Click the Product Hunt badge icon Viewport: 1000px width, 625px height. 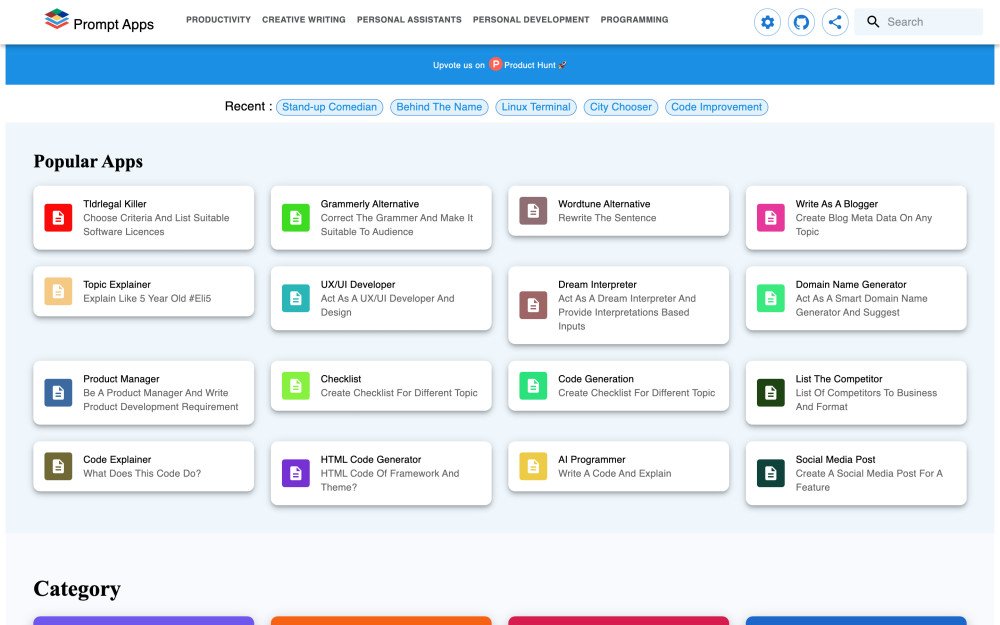[x=495, y=65]
